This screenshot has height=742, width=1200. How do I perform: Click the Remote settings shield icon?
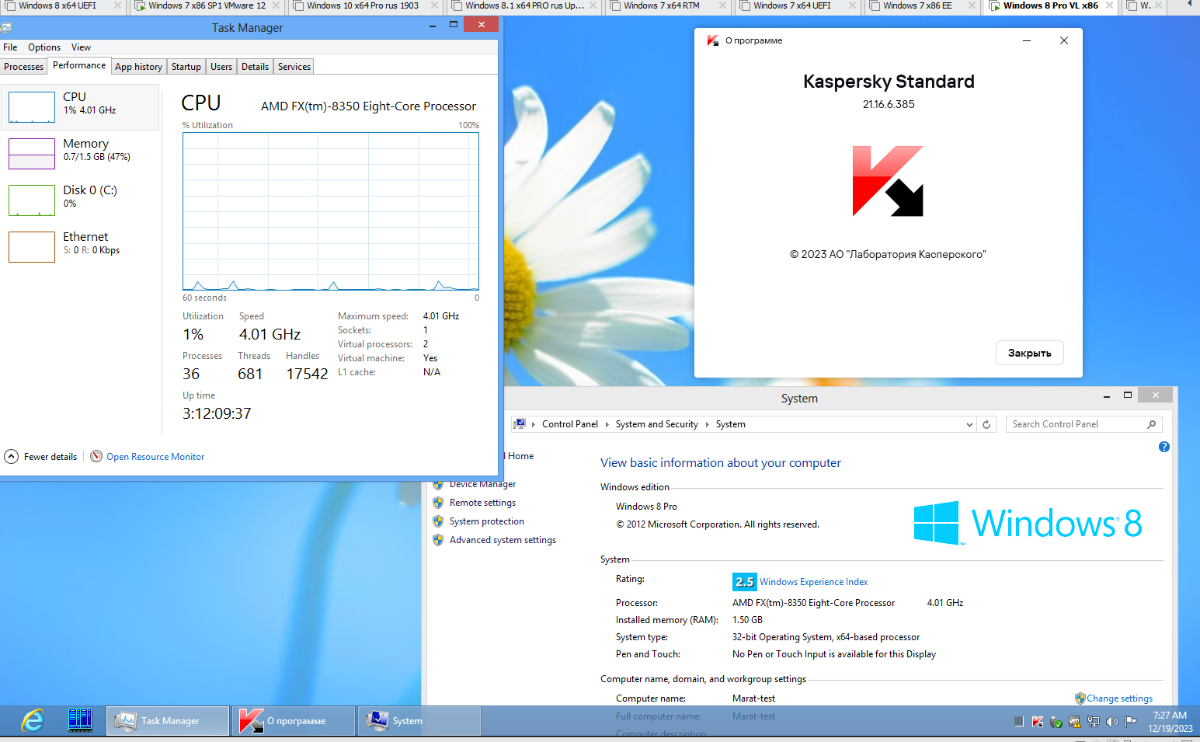click(438, 503)
